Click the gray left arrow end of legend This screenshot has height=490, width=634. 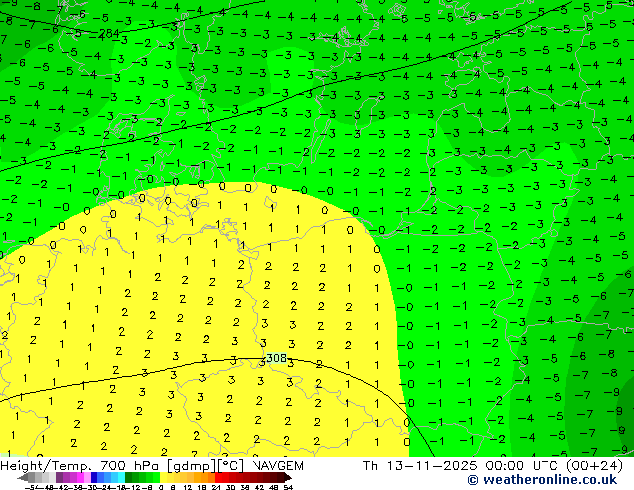(x=23, y=477)
